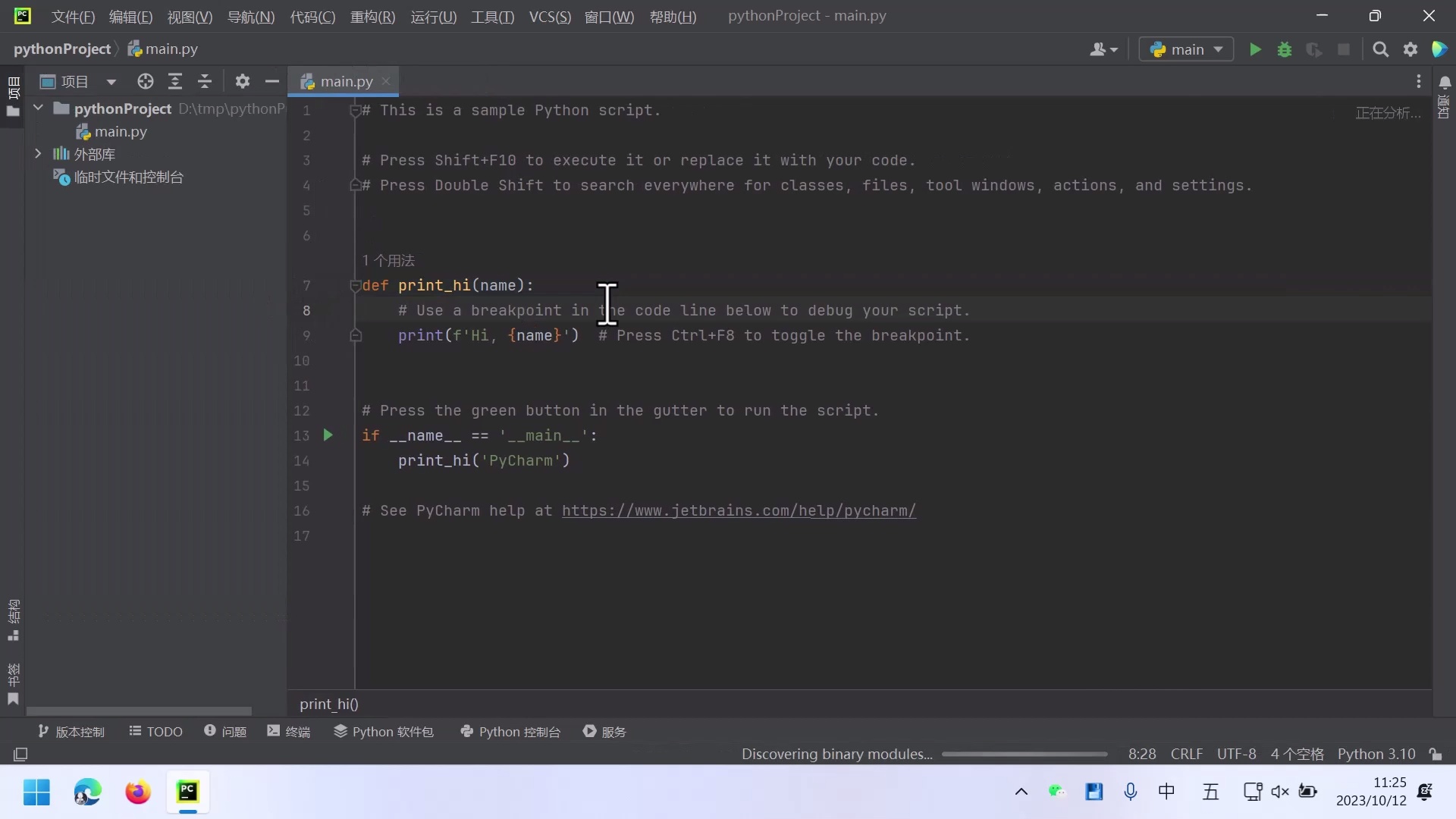Collapse all items in project panel
Viewport: 1456px width, 819px height.
[205, 81]
